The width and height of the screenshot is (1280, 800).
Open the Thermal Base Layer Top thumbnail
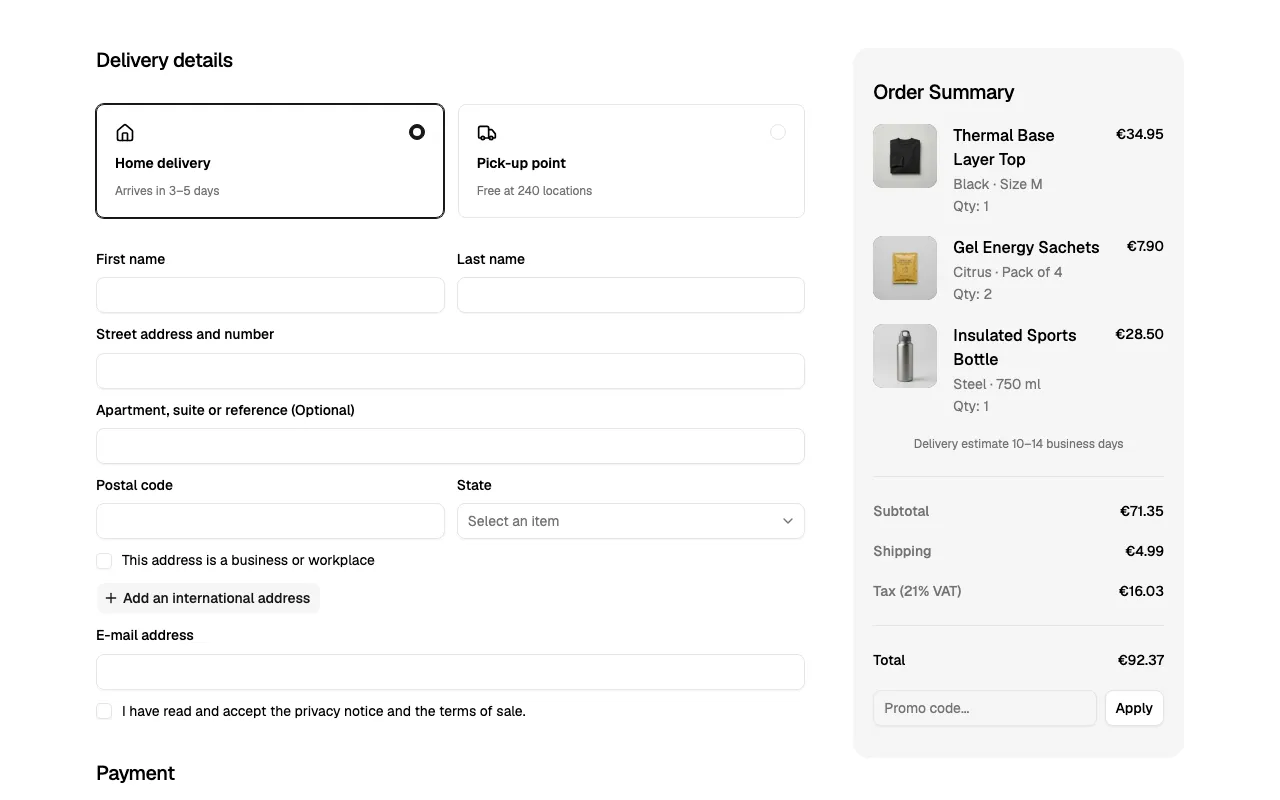coord(905,156)
